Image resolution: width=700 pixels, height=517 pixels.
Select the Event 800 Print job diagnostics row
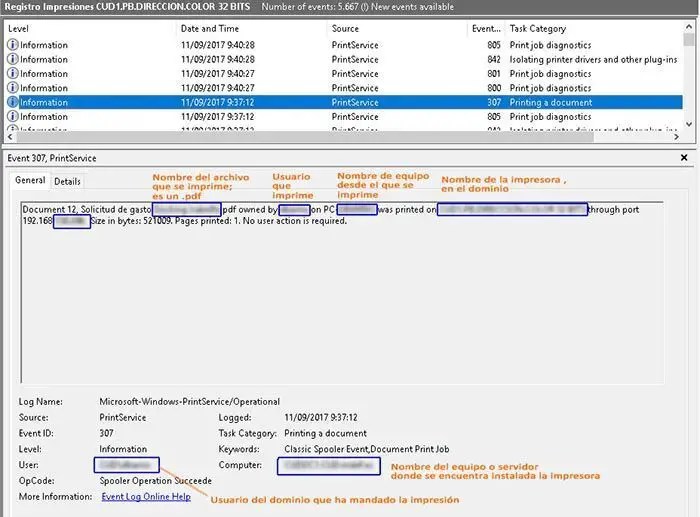click(x=344, y=88)
